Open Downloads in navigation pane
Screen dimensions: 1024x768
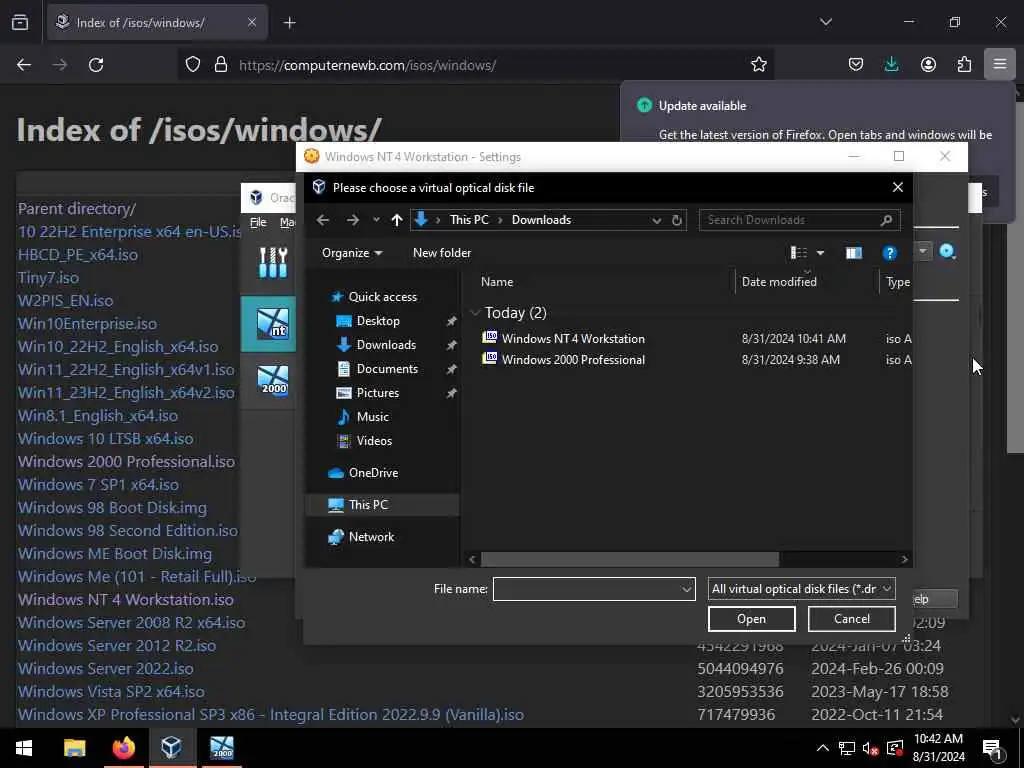point(385,345)
